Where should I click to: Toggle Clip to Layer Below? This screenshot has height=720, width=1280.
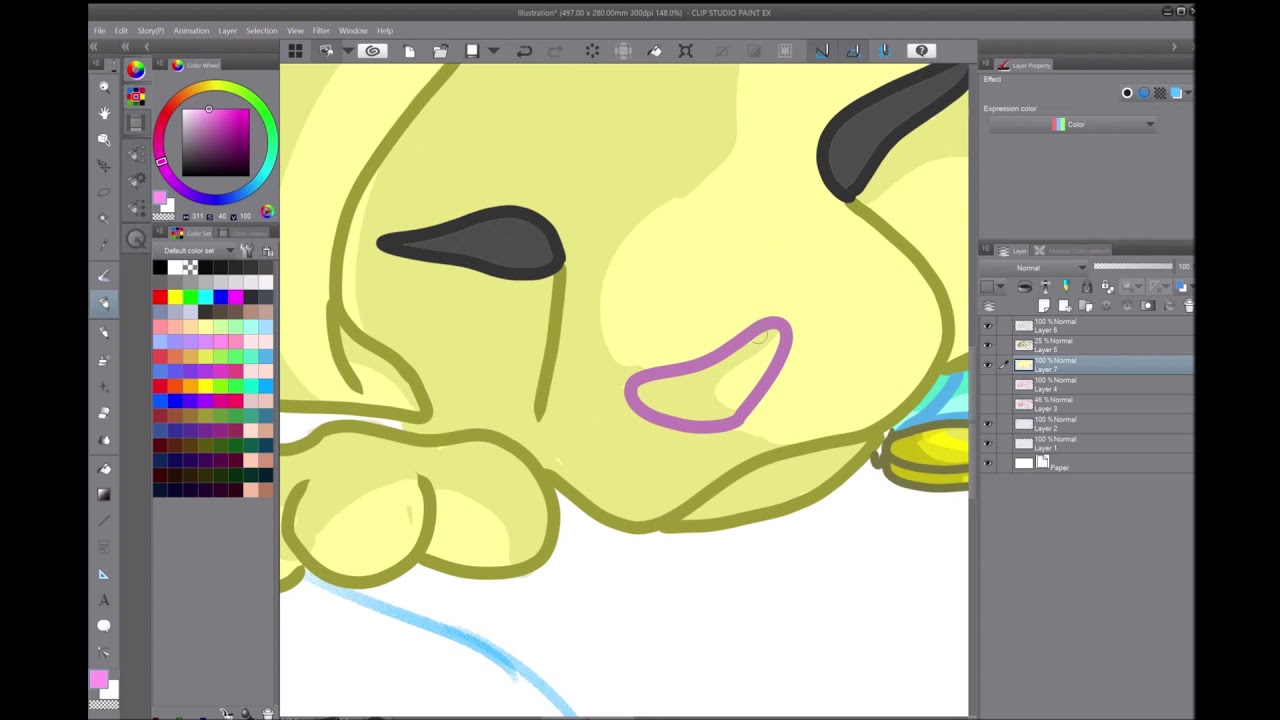[x=1025, y=287]
